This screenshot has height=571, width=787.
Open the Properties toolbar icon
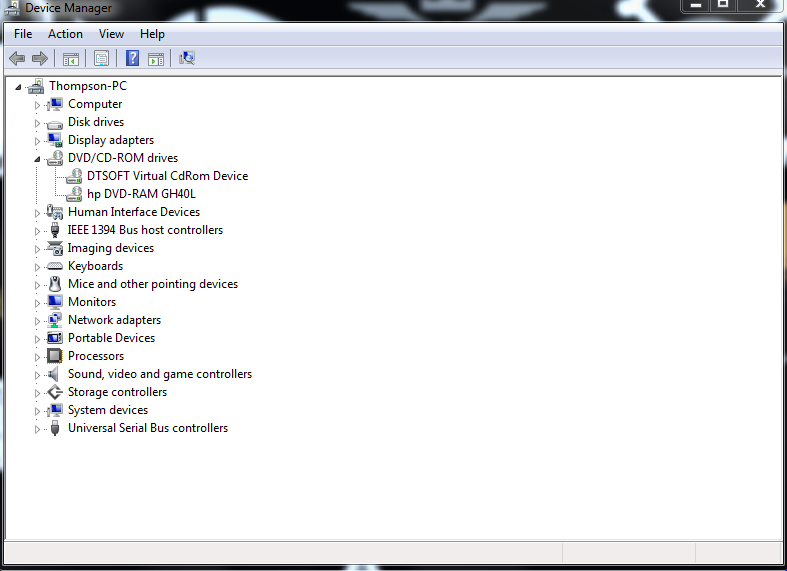point(101,58)
